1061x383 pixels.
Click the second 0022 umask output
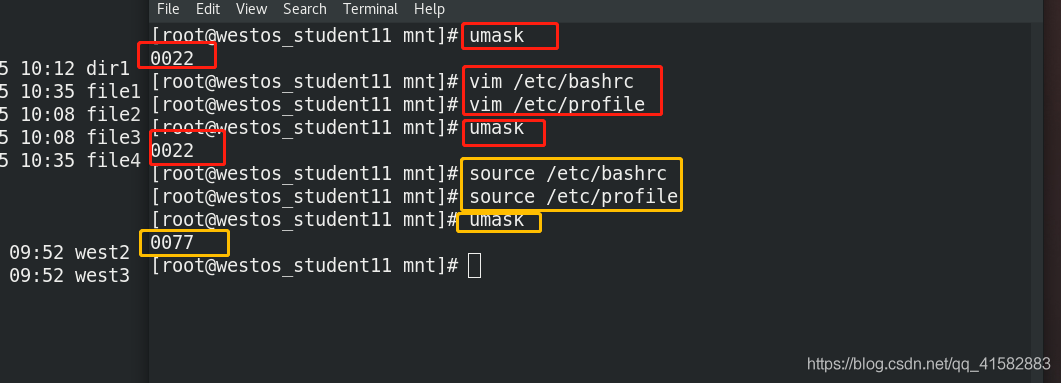point(172,150)
